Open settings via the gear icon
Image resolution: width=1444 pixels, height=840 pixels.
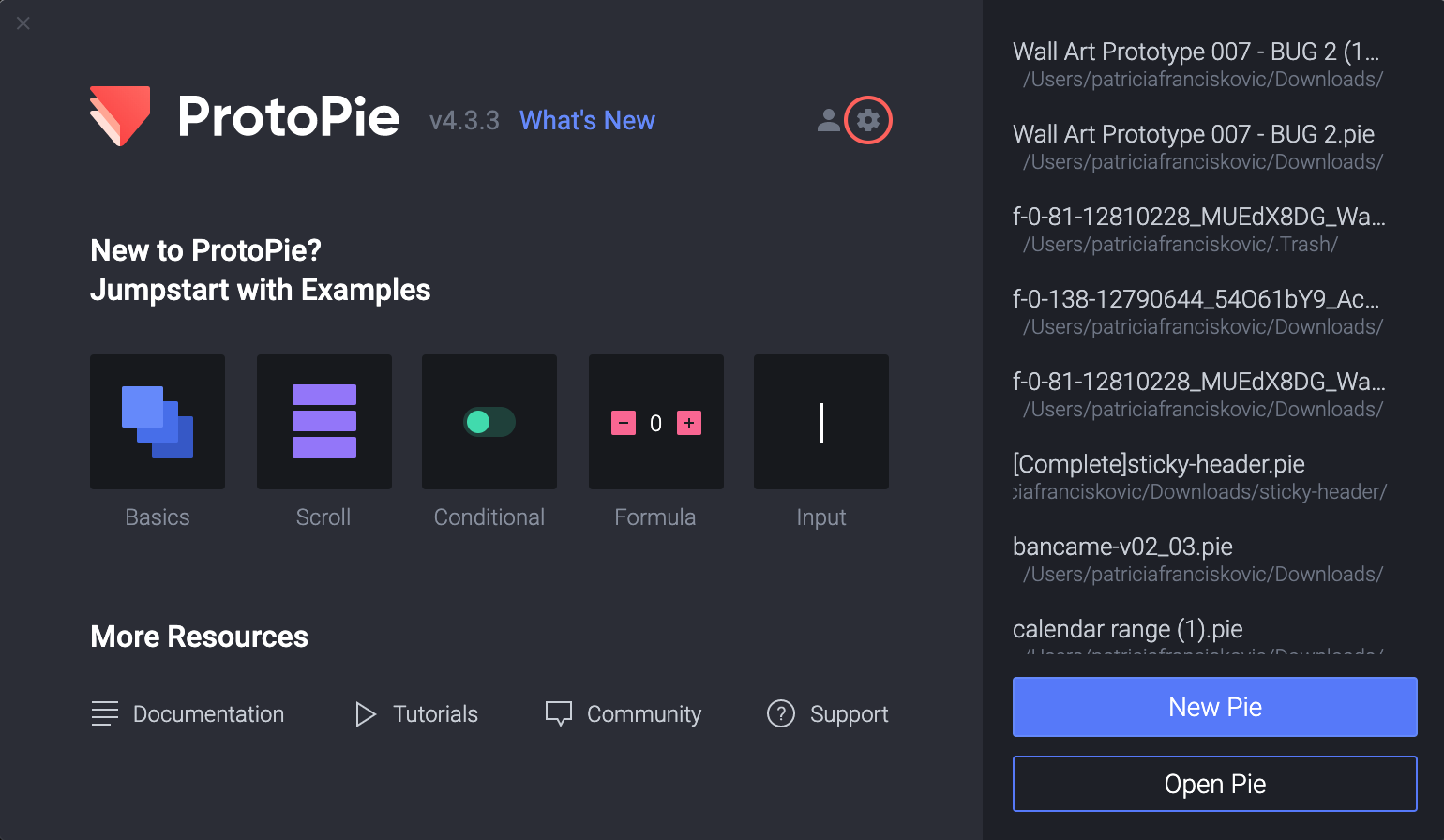[x=868, y=120]
